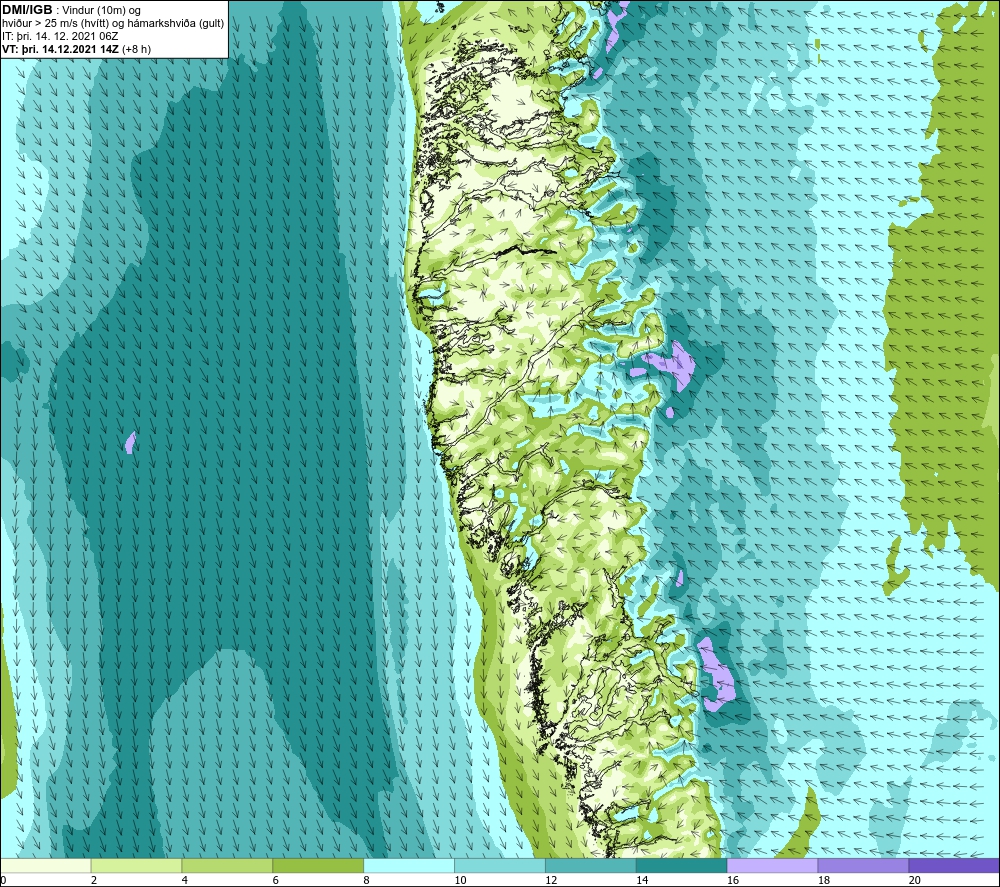Click the 0–2 m/s pale legend swatch

pyautogui.click(x=46, y=865)
